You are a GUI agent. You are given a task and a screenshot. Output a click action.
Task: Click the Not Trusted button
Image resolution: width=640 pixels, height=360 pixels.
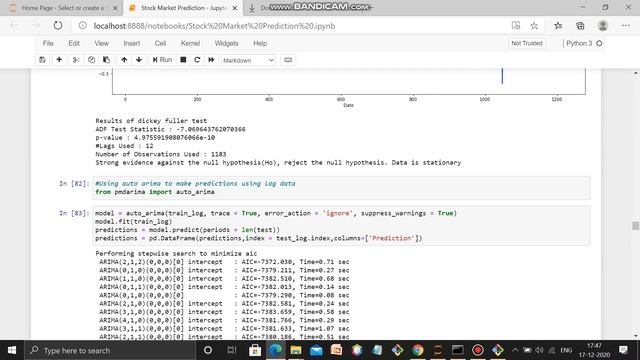527,43
